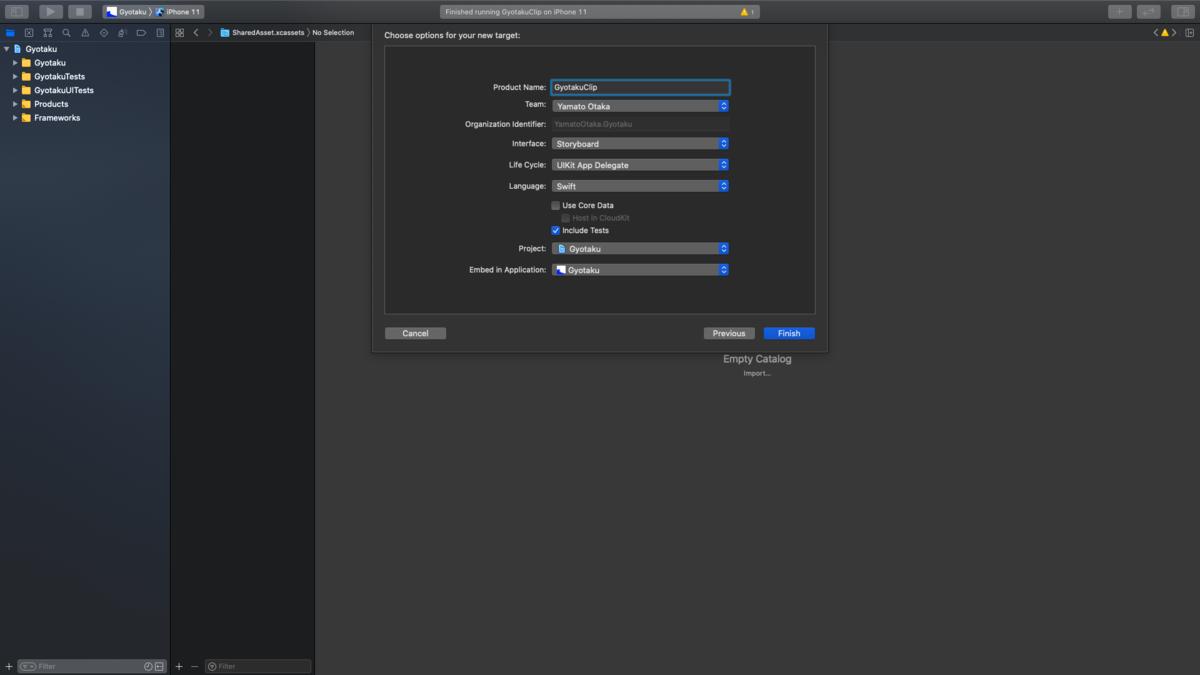Open the Debug navigator

(122, 33)
